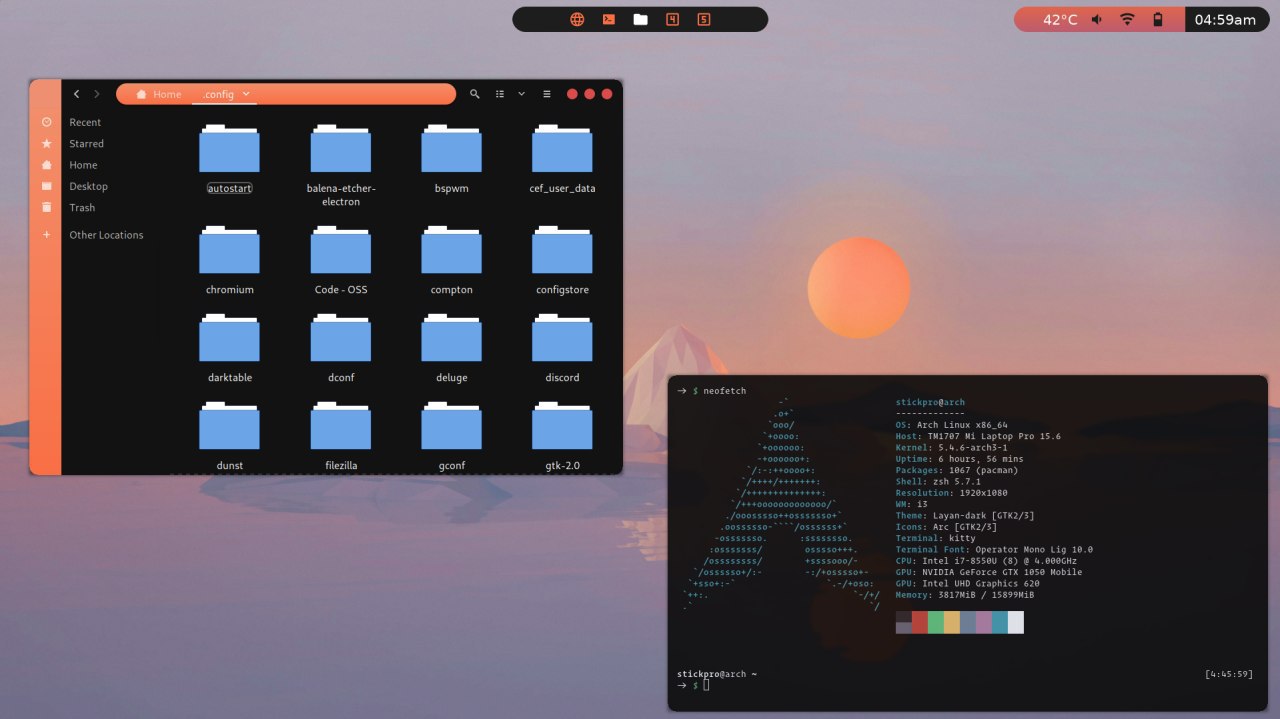Toggle list view in file manager
Screen dimensions: 1280x719
500,94
